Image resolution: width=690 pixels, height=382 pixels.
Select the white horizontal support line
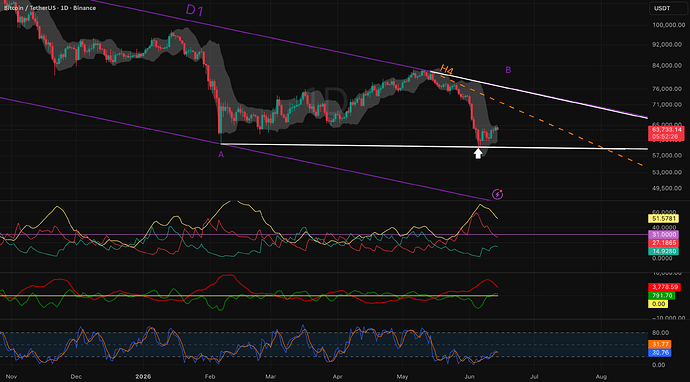click(x=433, y=147)
